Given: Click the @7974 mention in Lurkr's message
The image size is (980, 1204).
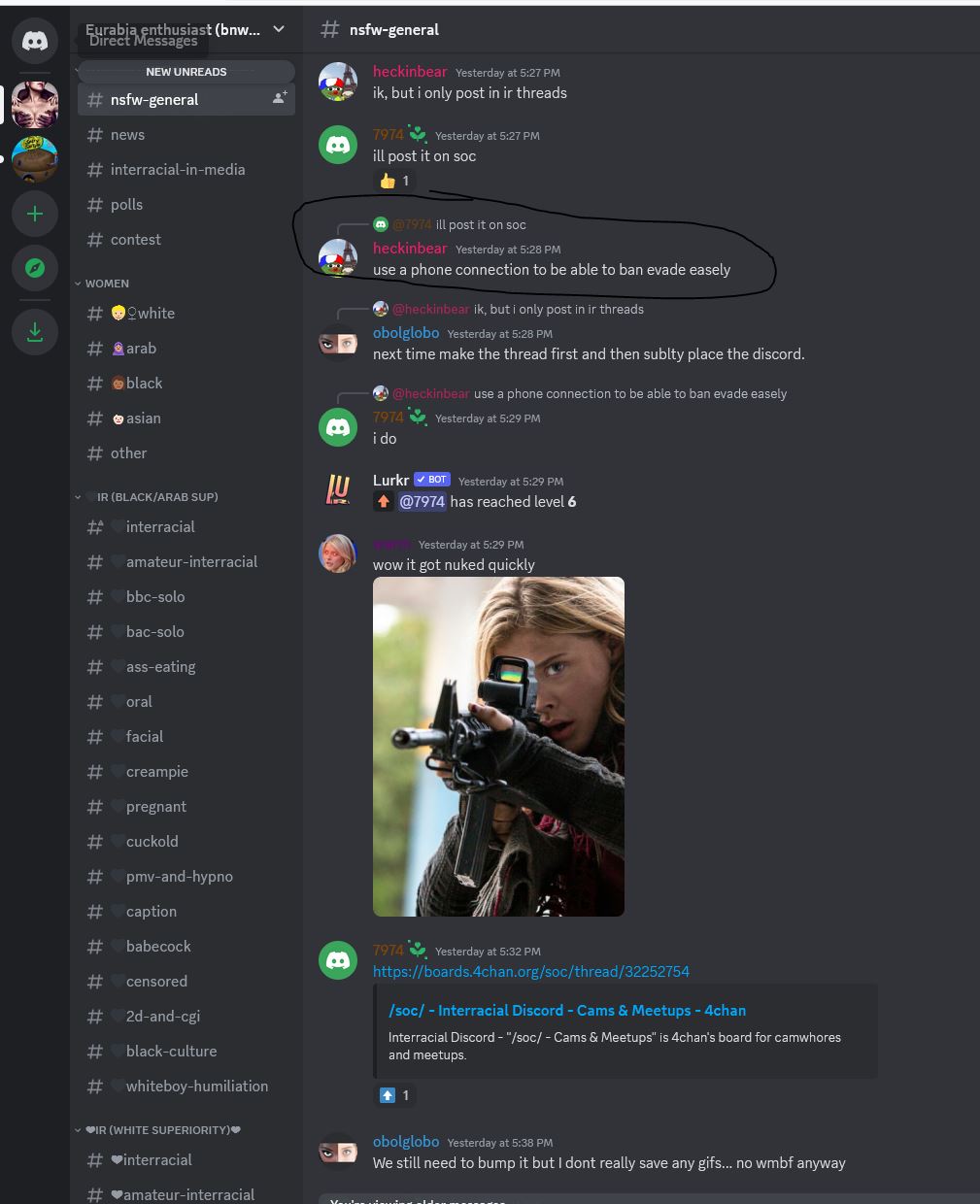Looking at the screenshot, I should pos(422,502).
